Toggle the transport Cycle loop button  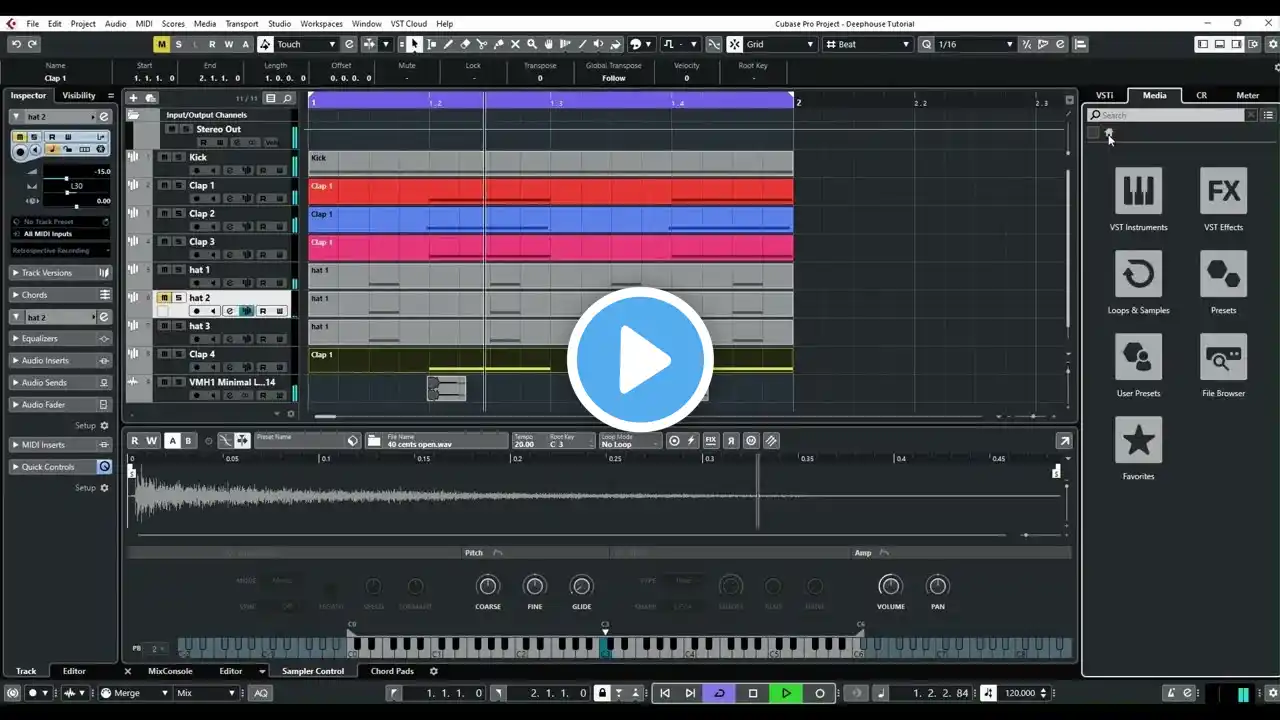(x=719, y=693)
